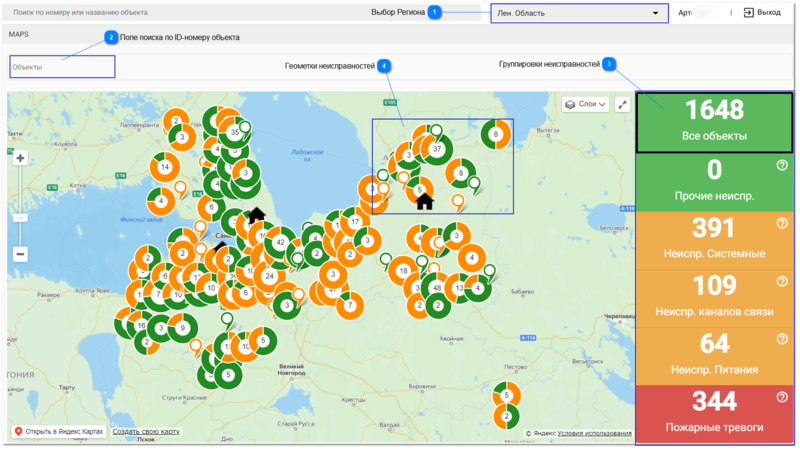800x451 pixels.
Task: Click the Выход logout button
Action: coord(762,13)
